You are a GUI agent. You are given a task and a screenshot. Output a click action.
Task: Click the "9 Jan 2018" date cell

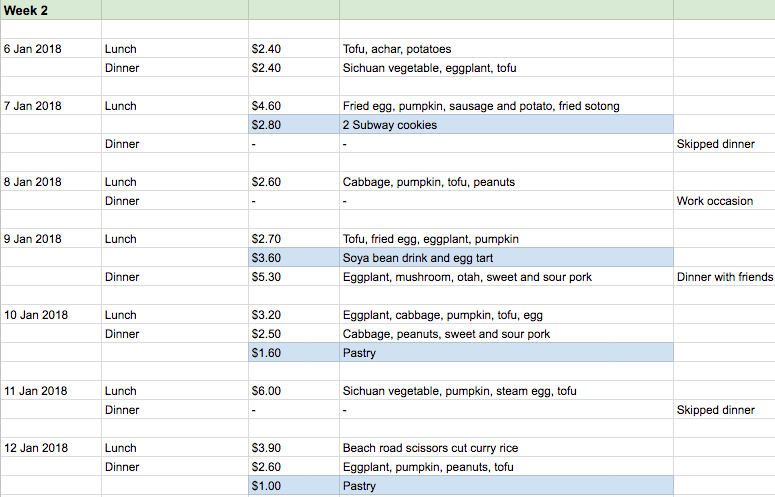pos(50,239)
